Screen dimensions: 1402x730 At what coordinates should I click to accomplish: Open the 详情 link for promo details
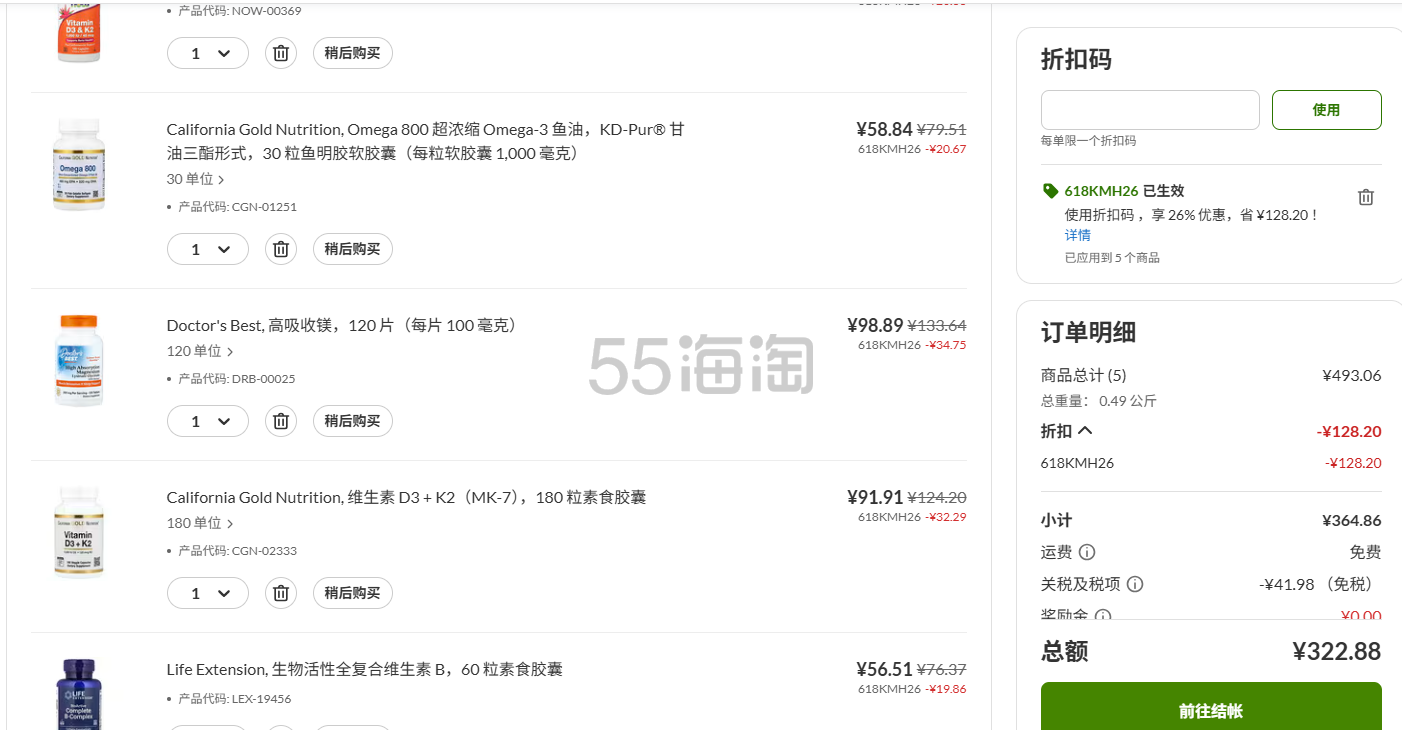1078,235
